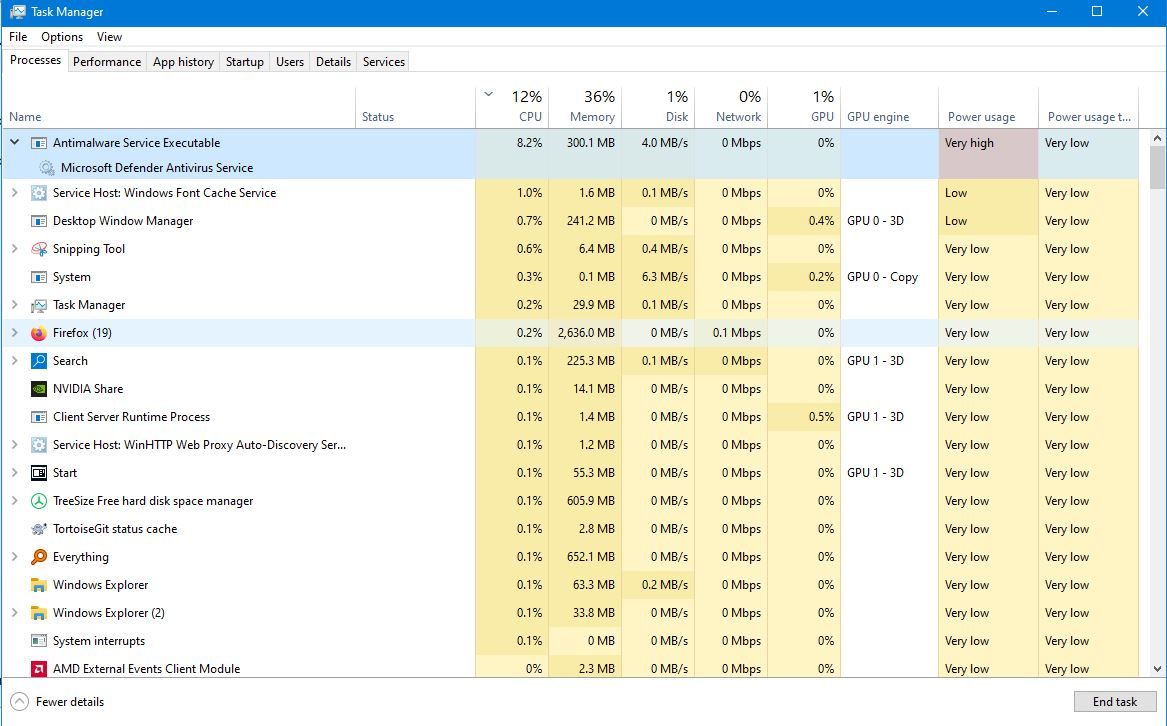Expand the Start process
This screenshot has height=726, width=1167.
pyautogui.click(x=14, y=473)
